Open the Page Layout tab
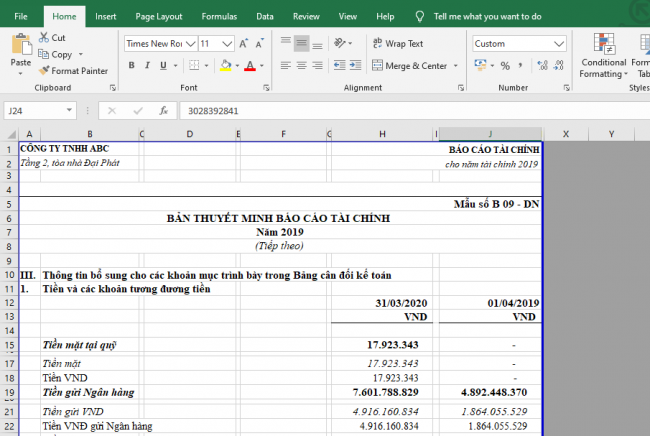This screenshot has width=650, height=436. pos(159,16)
